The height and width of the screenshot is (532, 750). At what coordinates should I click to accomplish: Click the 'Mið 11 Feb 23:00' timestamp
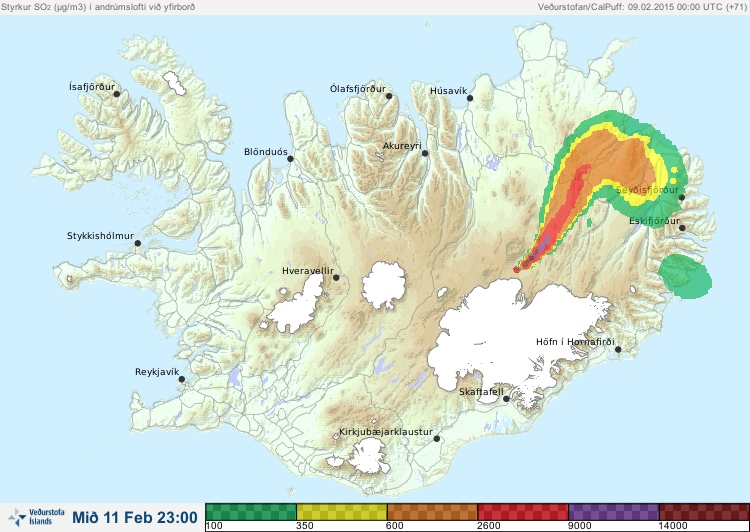click(x=135, y=517)
